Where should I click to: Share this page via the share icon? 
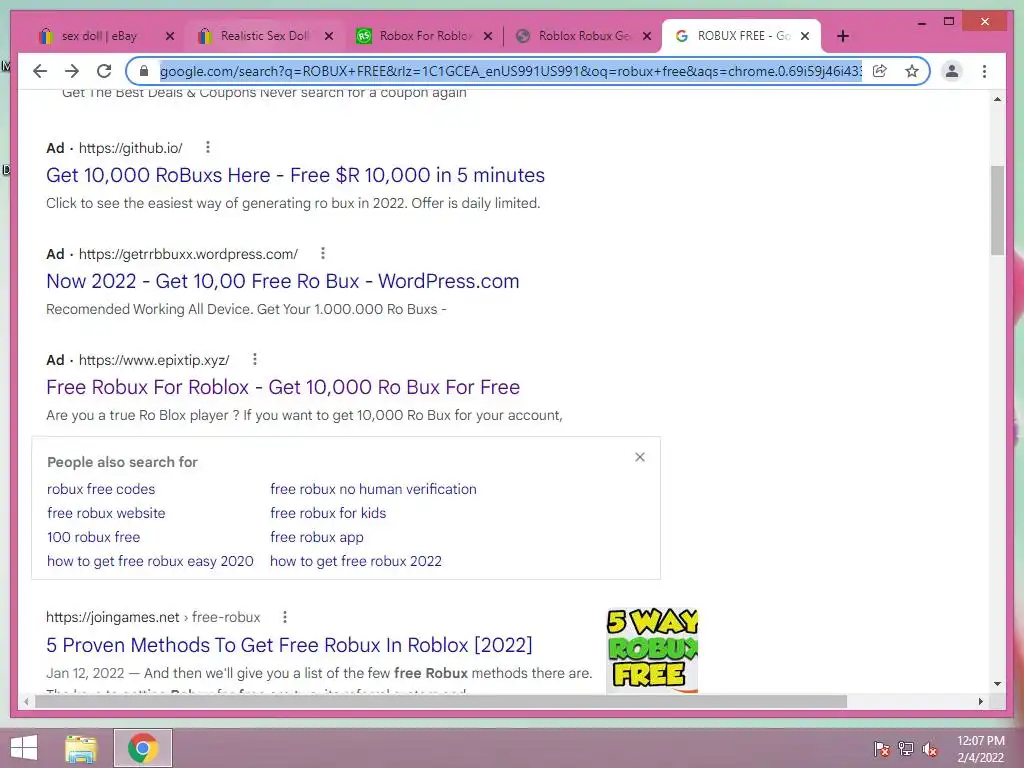(880, 71)
